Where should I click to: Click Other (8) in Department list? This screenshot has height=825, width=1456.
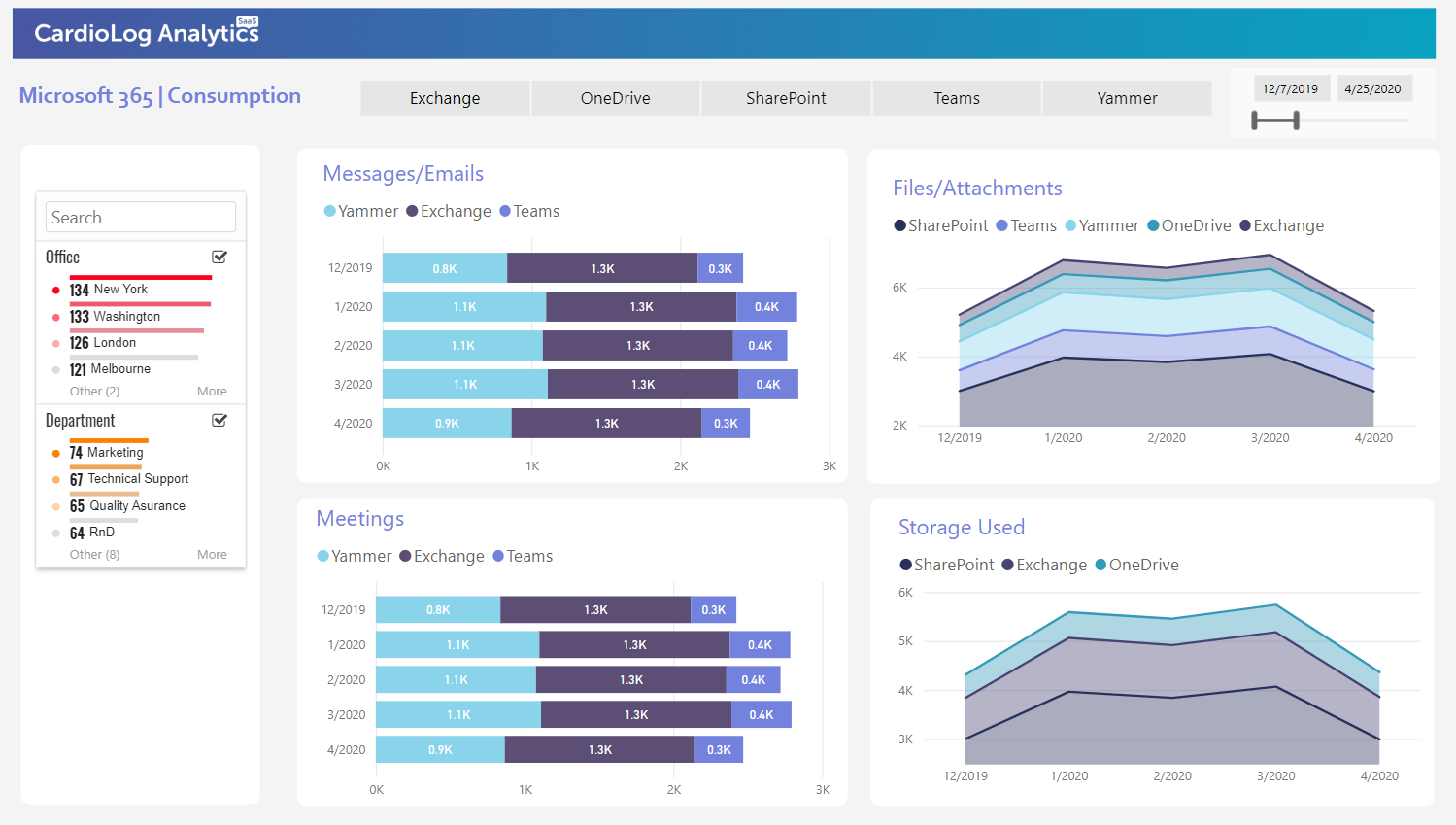[94, 554]
